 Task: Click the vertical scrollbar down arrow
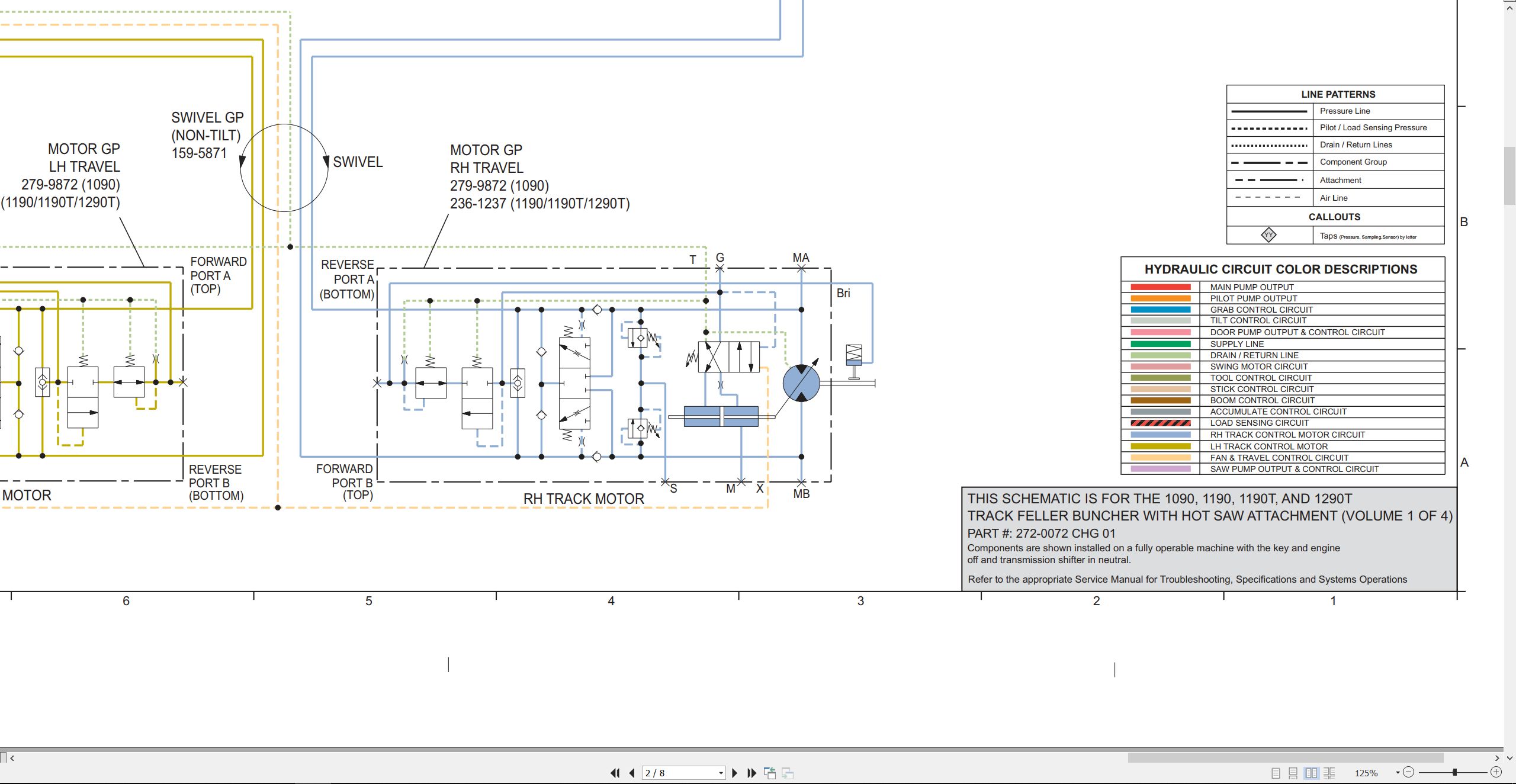click(1509, 757)
